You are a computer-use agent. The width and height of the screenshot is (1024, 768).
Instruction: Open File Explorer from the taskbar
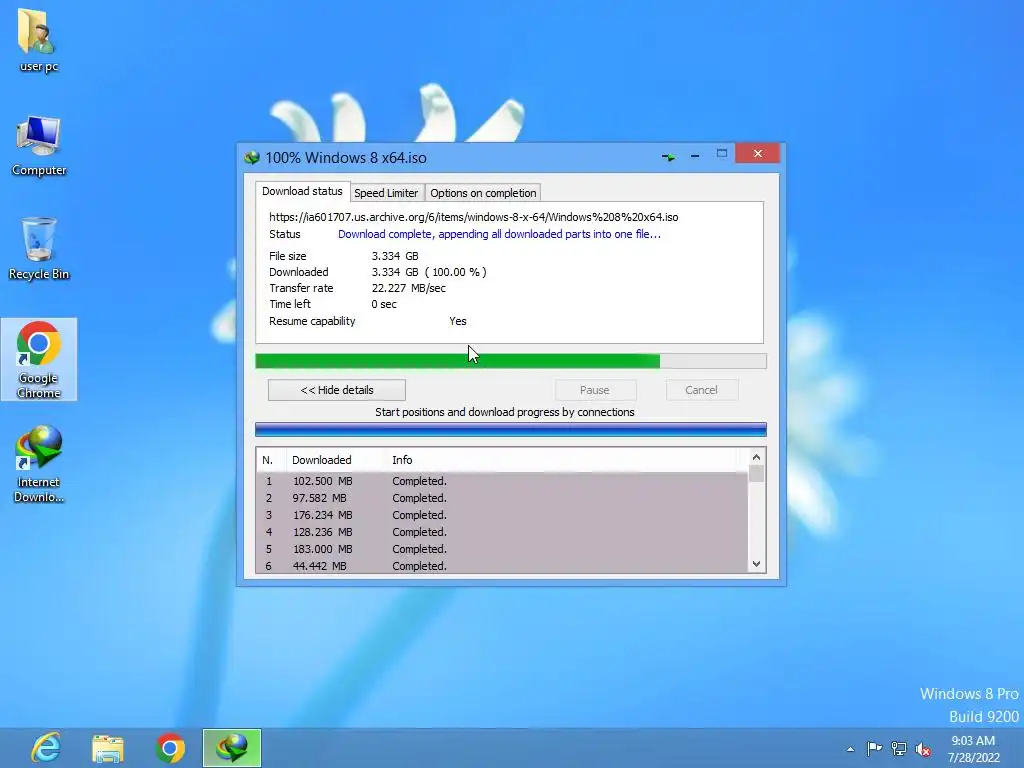coord(108,748)
